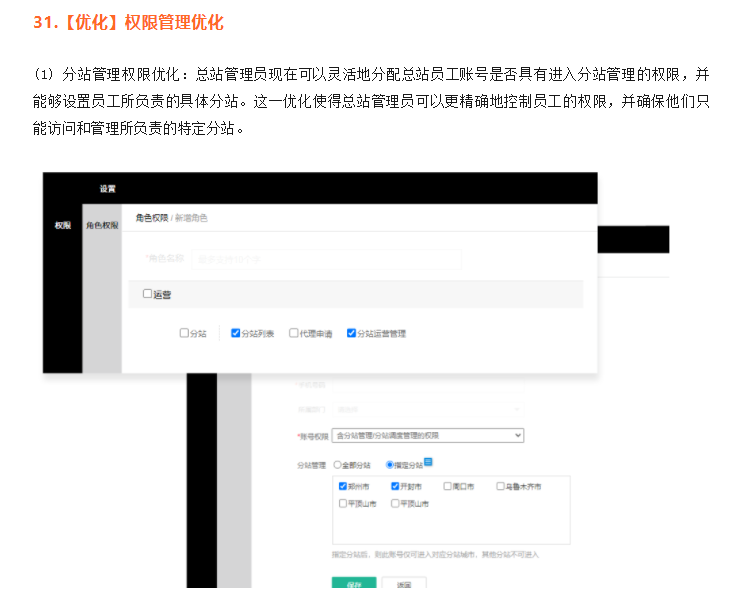Focus the 角色名称 input field

coord(325,259)
